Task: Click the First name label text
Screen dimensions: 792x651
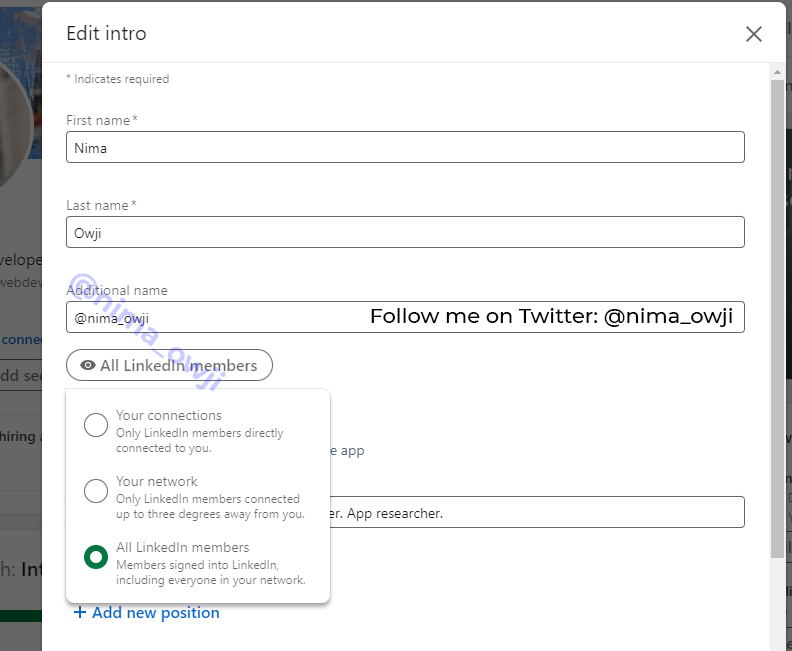Action: click(x=98, y=120)
